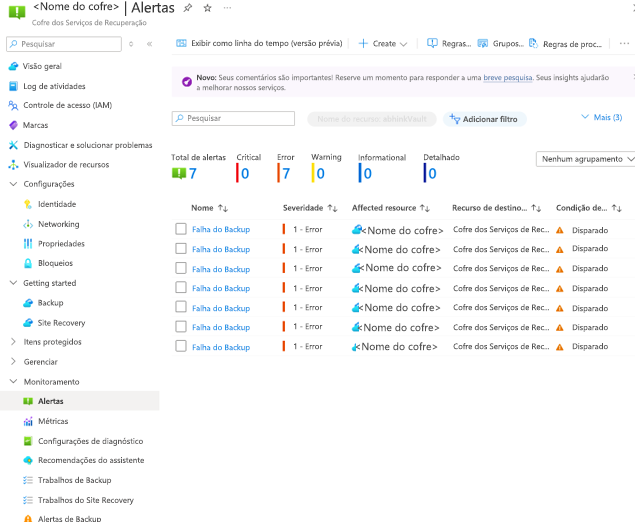Click the Trabalhos do Site Recovery icon
The height and width of the screenshot is (522, 635).
[x=28, y=500]
